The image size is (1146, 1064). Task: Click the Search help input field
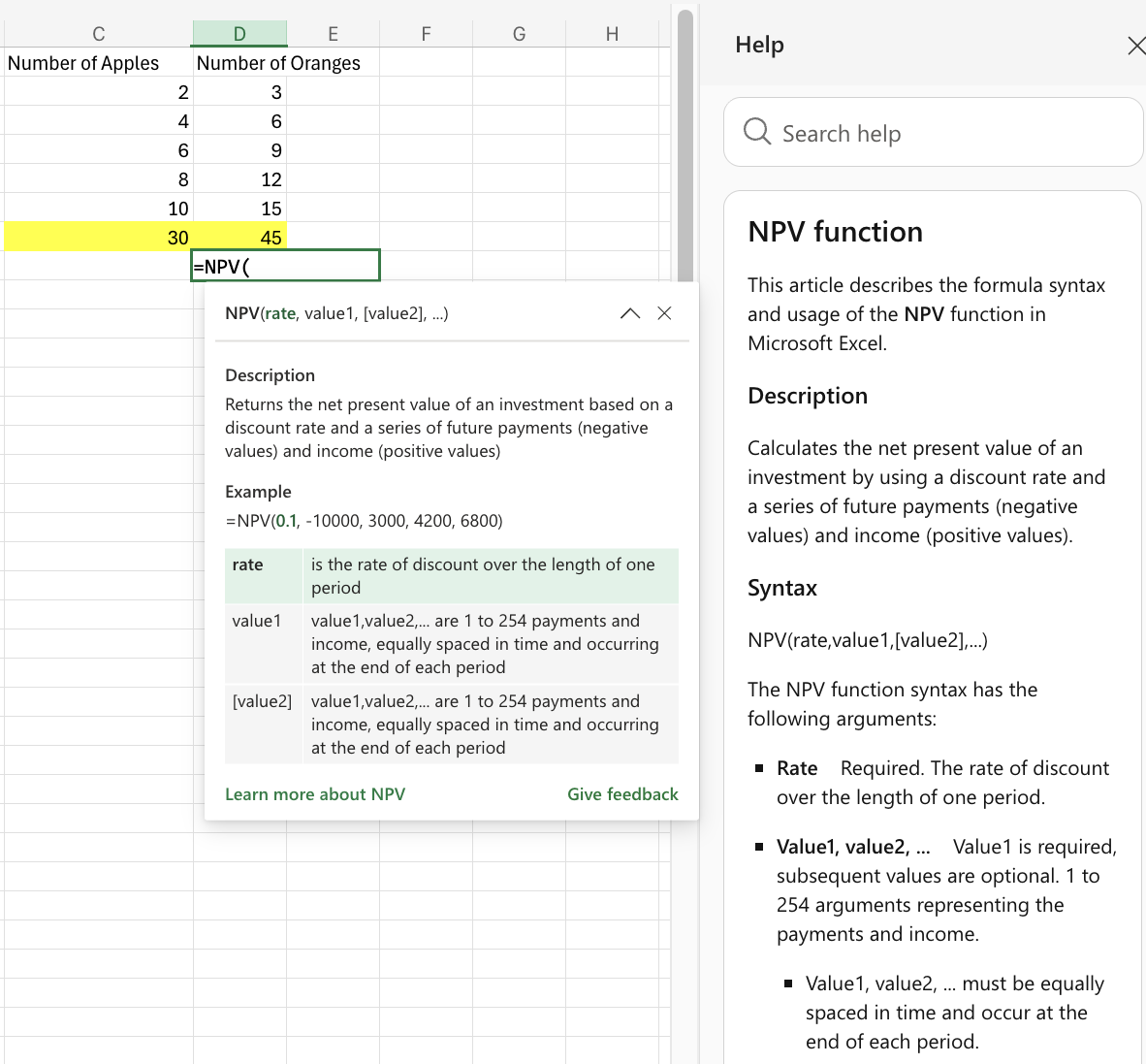click(x=931, y=131)
